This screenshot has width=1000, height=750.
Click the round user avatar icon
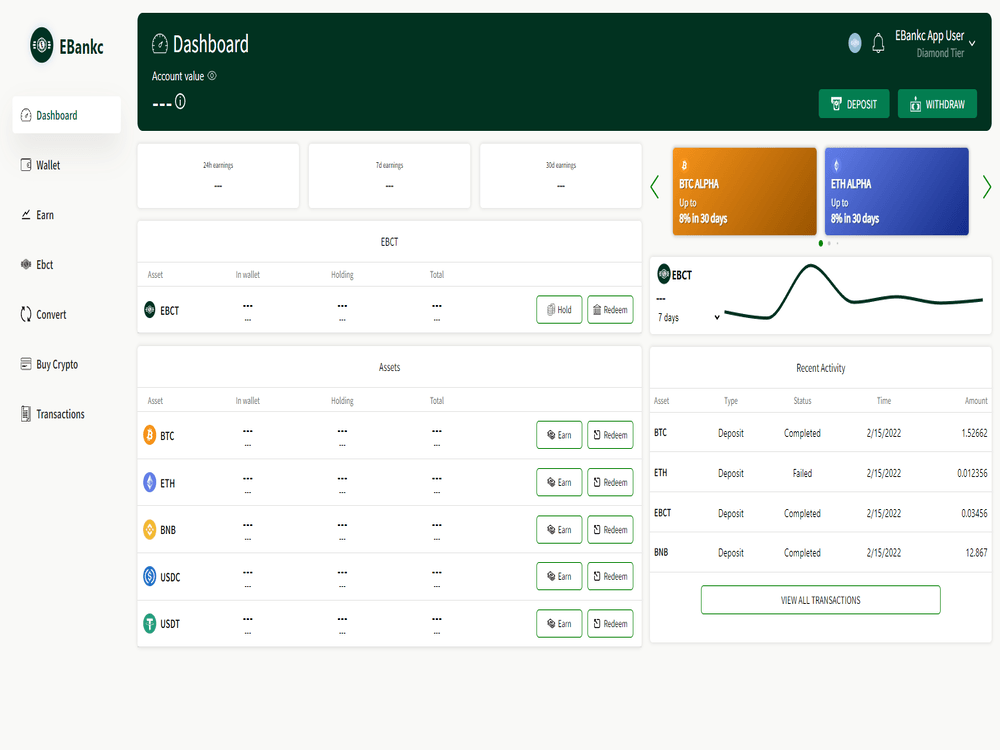pyautogui.click(x=855, y=43)
